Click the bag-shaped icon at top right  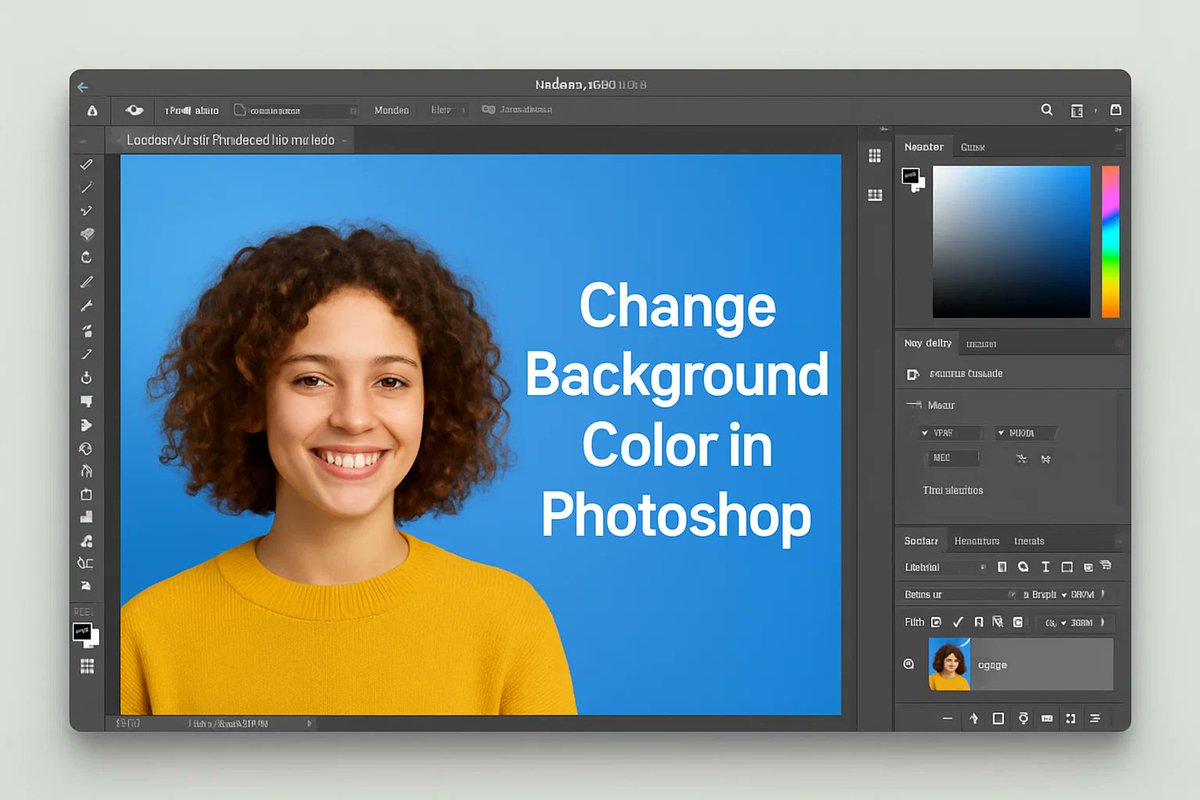(x=1115, y=110)
